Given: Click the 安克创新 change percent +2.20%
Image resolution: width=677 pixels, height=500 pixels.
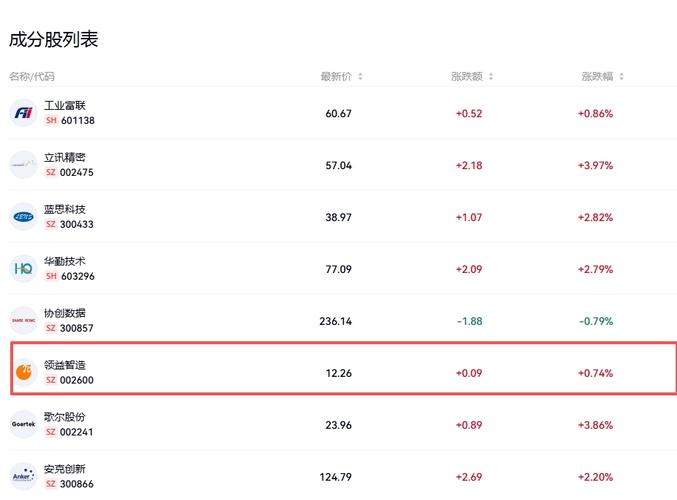Looking at the screenshot, I should [x=595, y=477].
